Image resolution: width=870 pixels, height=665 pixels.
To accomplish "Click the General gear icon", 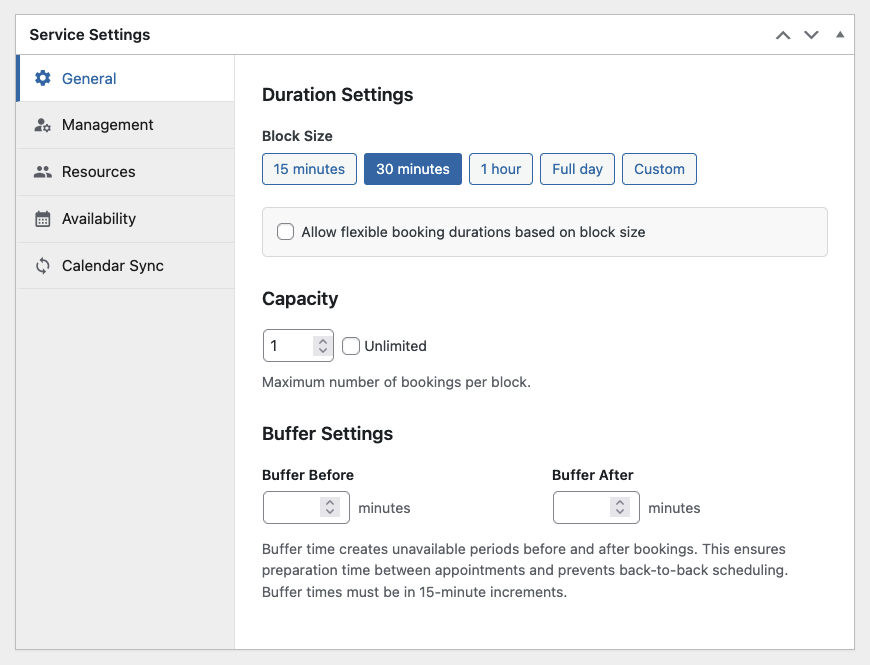I will (x=43, y=78).
